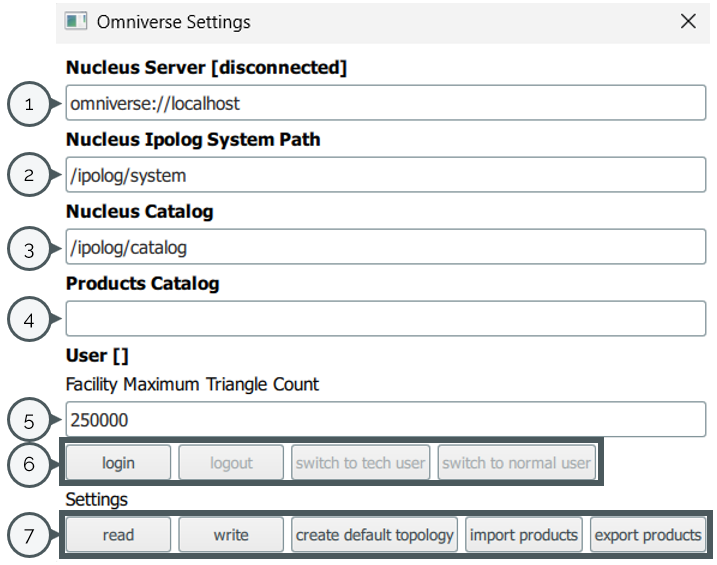Save settings using the write button

point(231,534)
